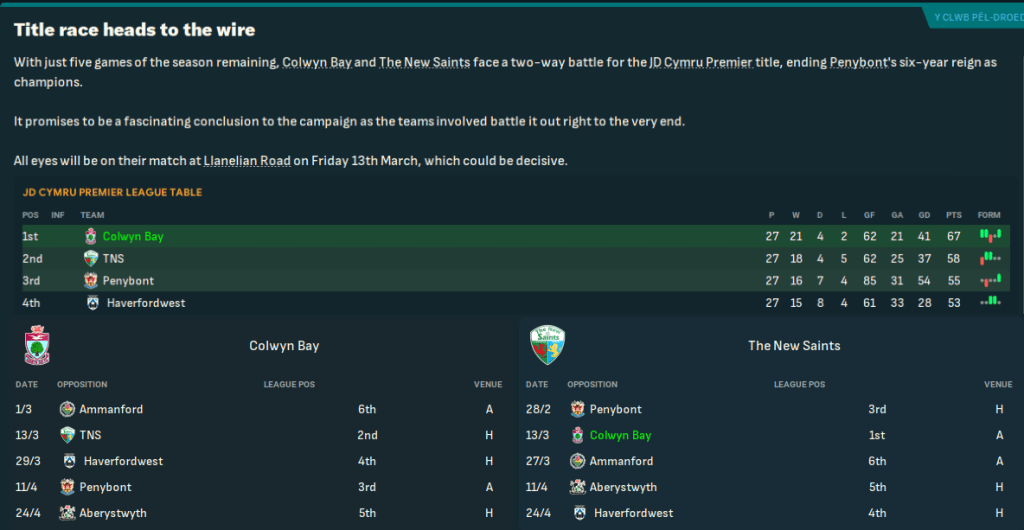Open the Y CLWB PÊL-DROED tab

pos(973,17)
